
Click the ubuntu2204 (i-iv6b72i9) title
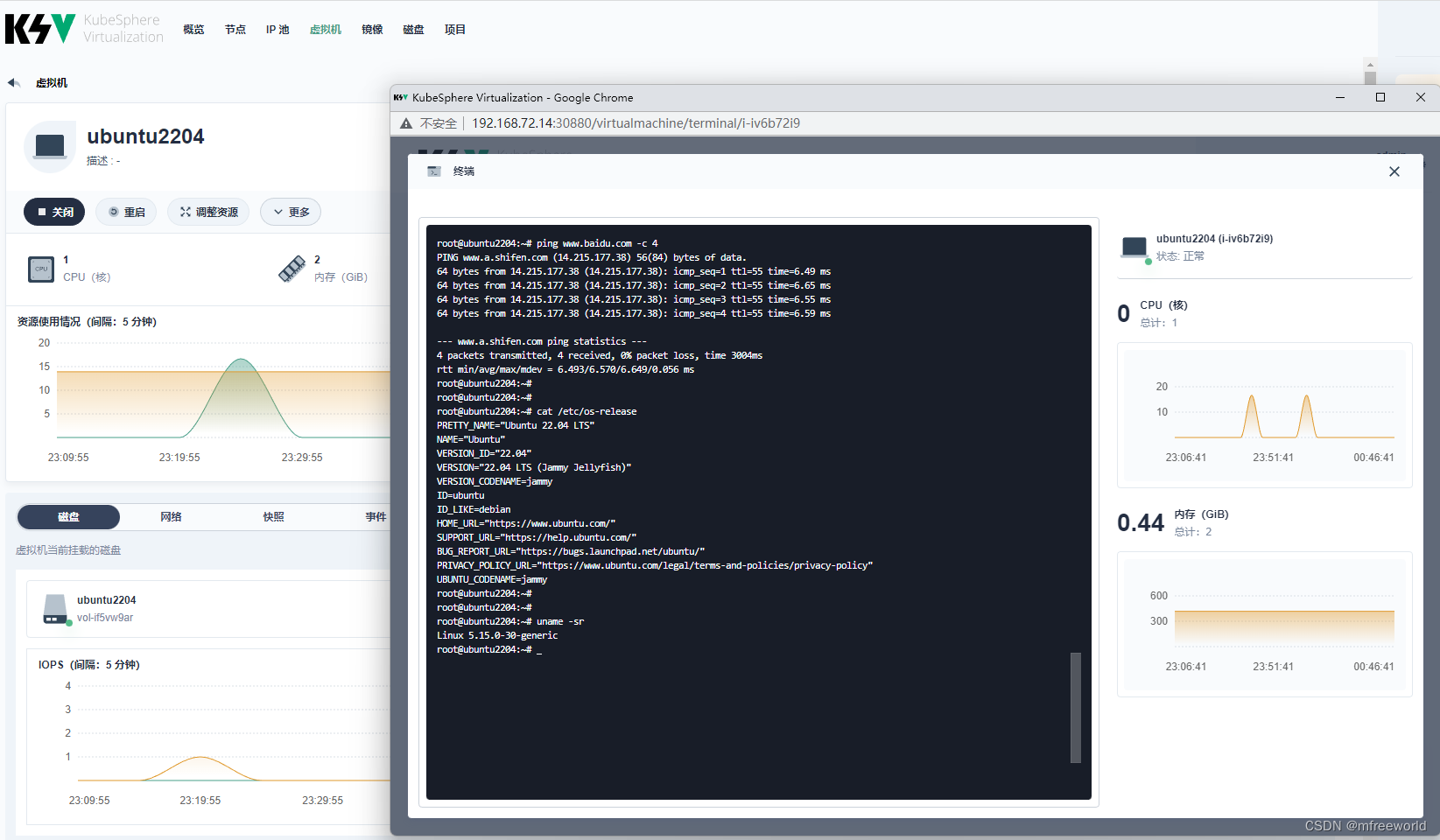pyautogui.click(x=1214, y=239)
